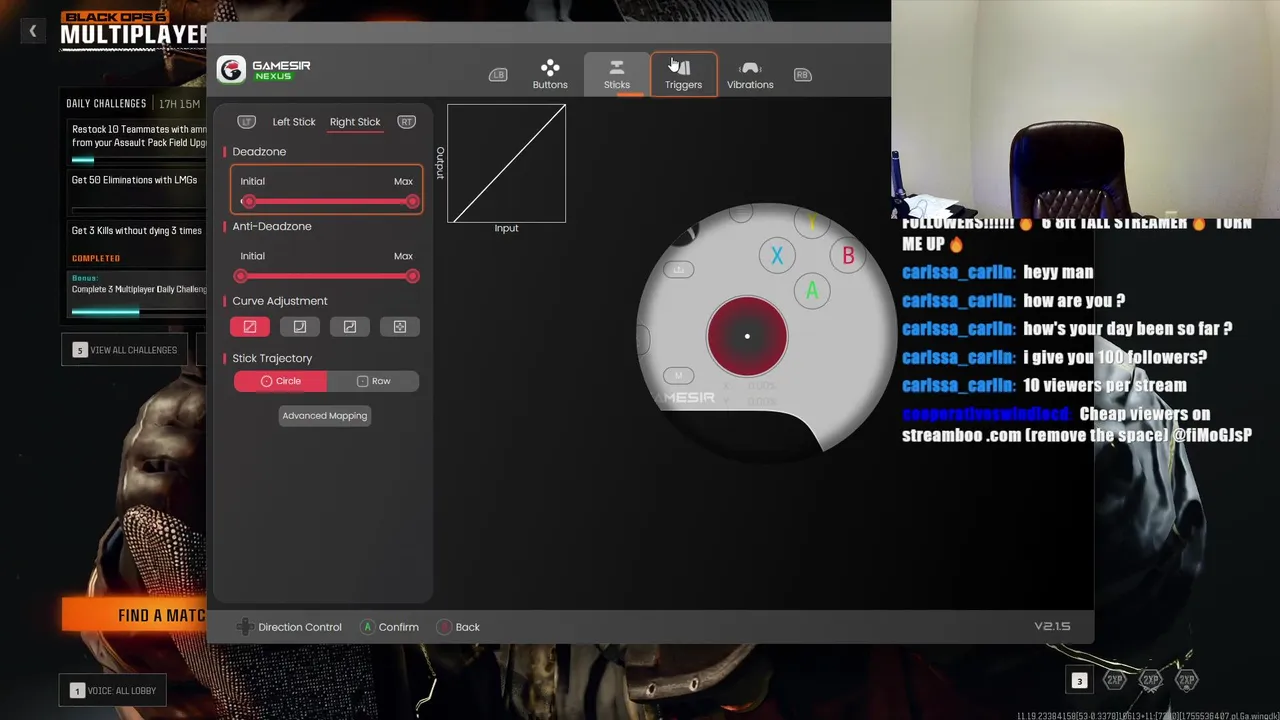Click the share button on controller image
Image resolution: width=1280 pixels, height=720 pixels.
[x=678, y=270]
